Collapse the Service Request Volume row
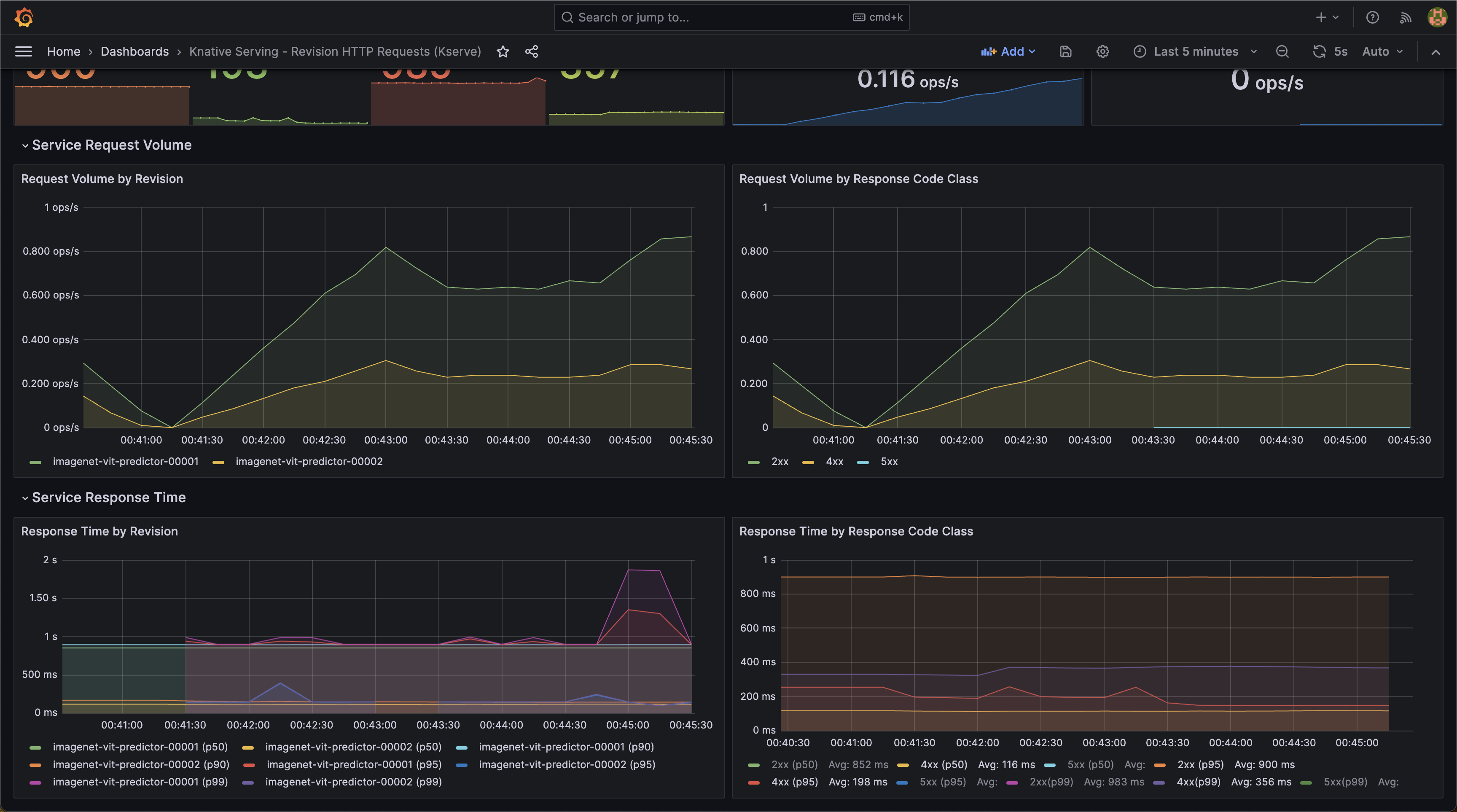 point(111,145)
